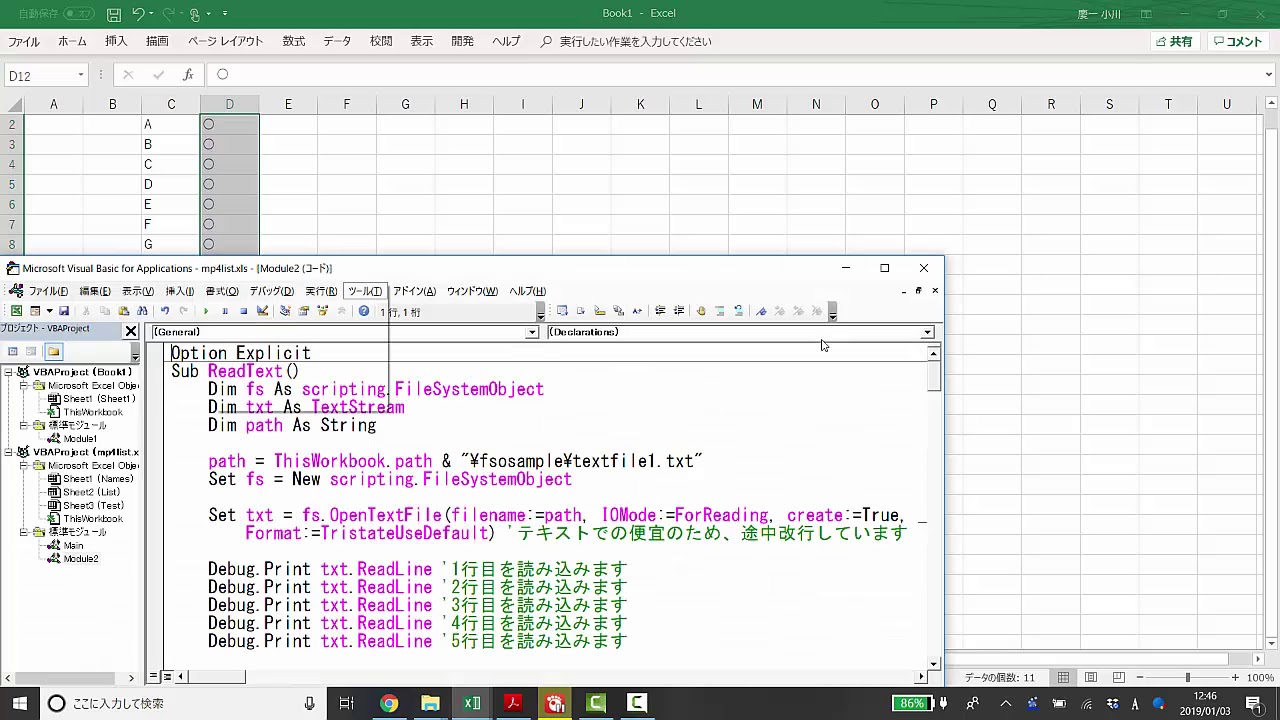
Task: Click the Toggle Breakpoint hand icon
Action: pos(700,311)
